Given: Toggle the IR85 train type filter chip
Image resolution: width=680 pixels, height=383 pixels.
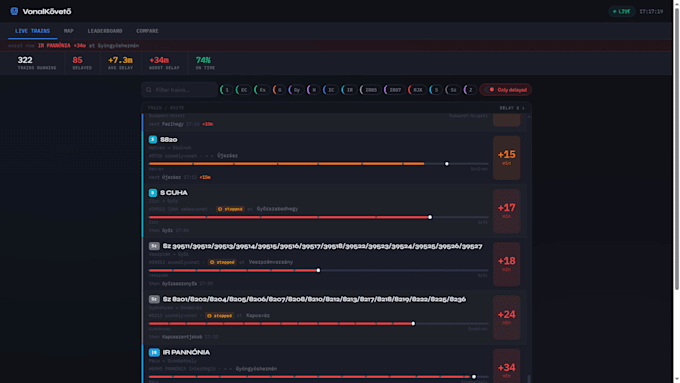Looking at the screenshot, I should point(370,90).
